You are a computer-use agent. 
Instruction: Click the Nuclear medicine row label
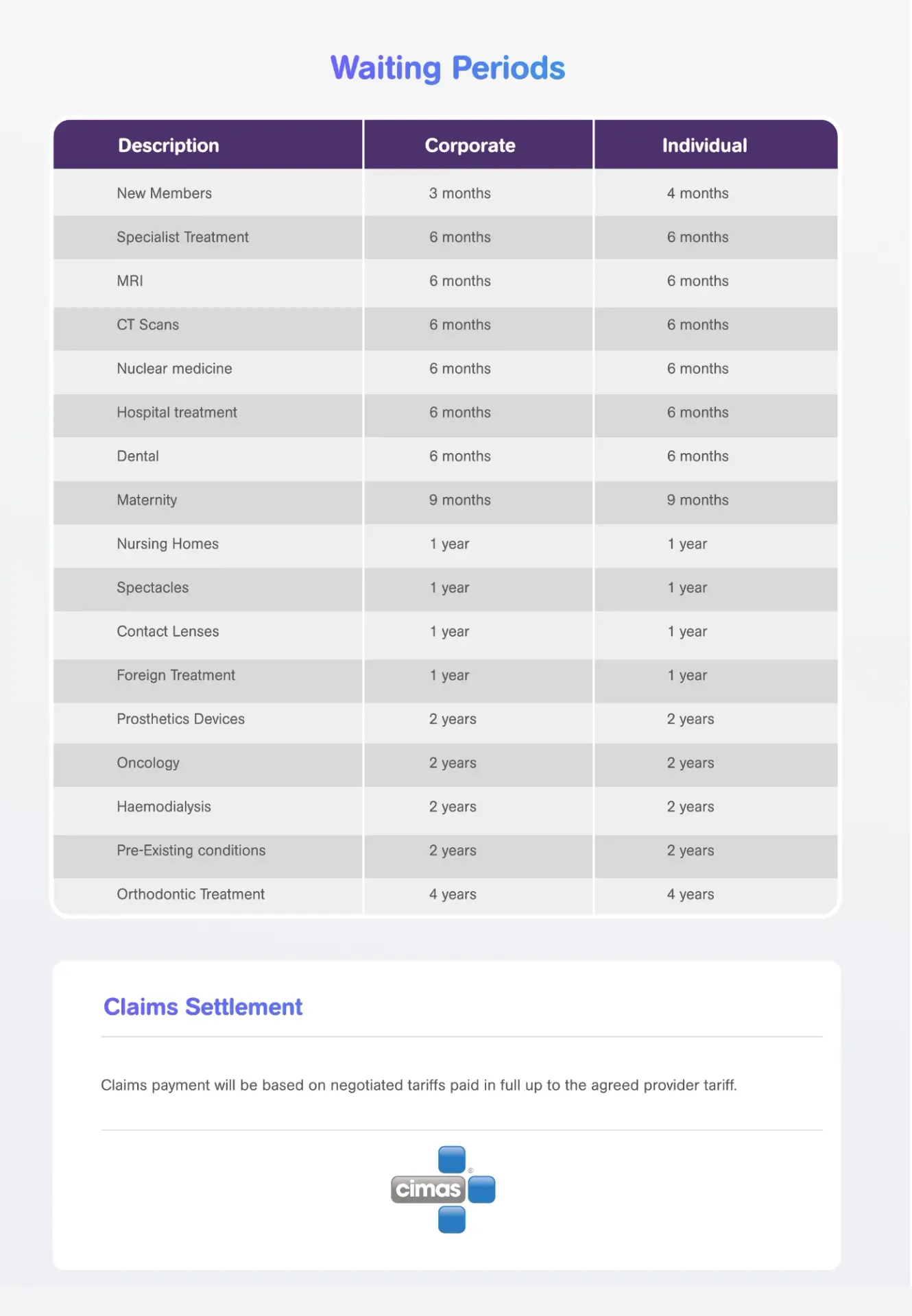[x=174, y=369]
